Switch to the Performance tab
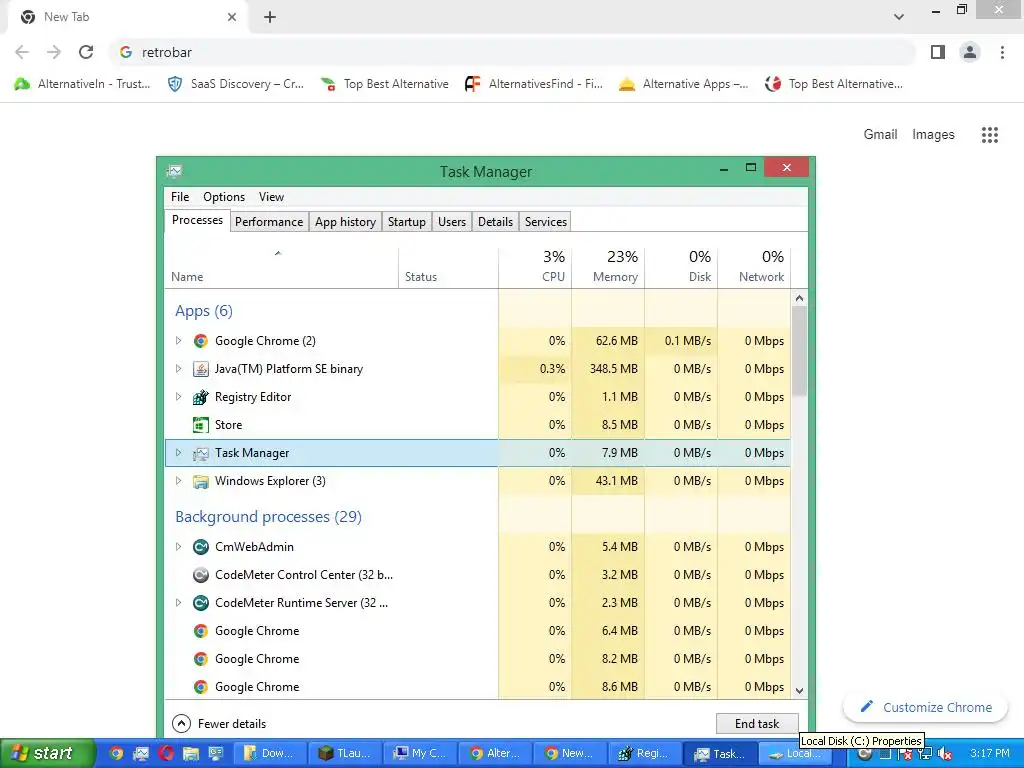1024x768 pixels. point(269,222)
